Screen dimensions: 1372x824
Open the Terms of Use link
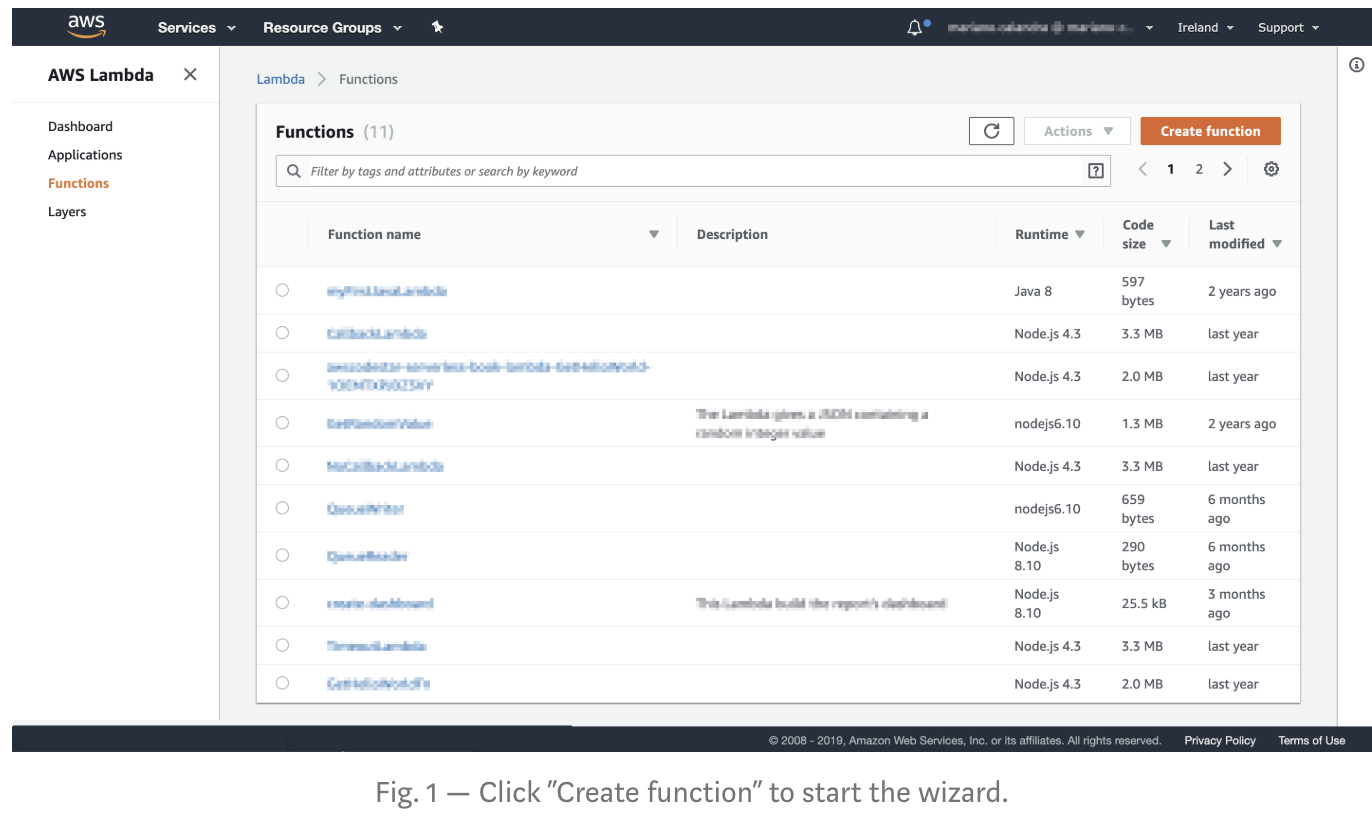tap(1311, 741)
